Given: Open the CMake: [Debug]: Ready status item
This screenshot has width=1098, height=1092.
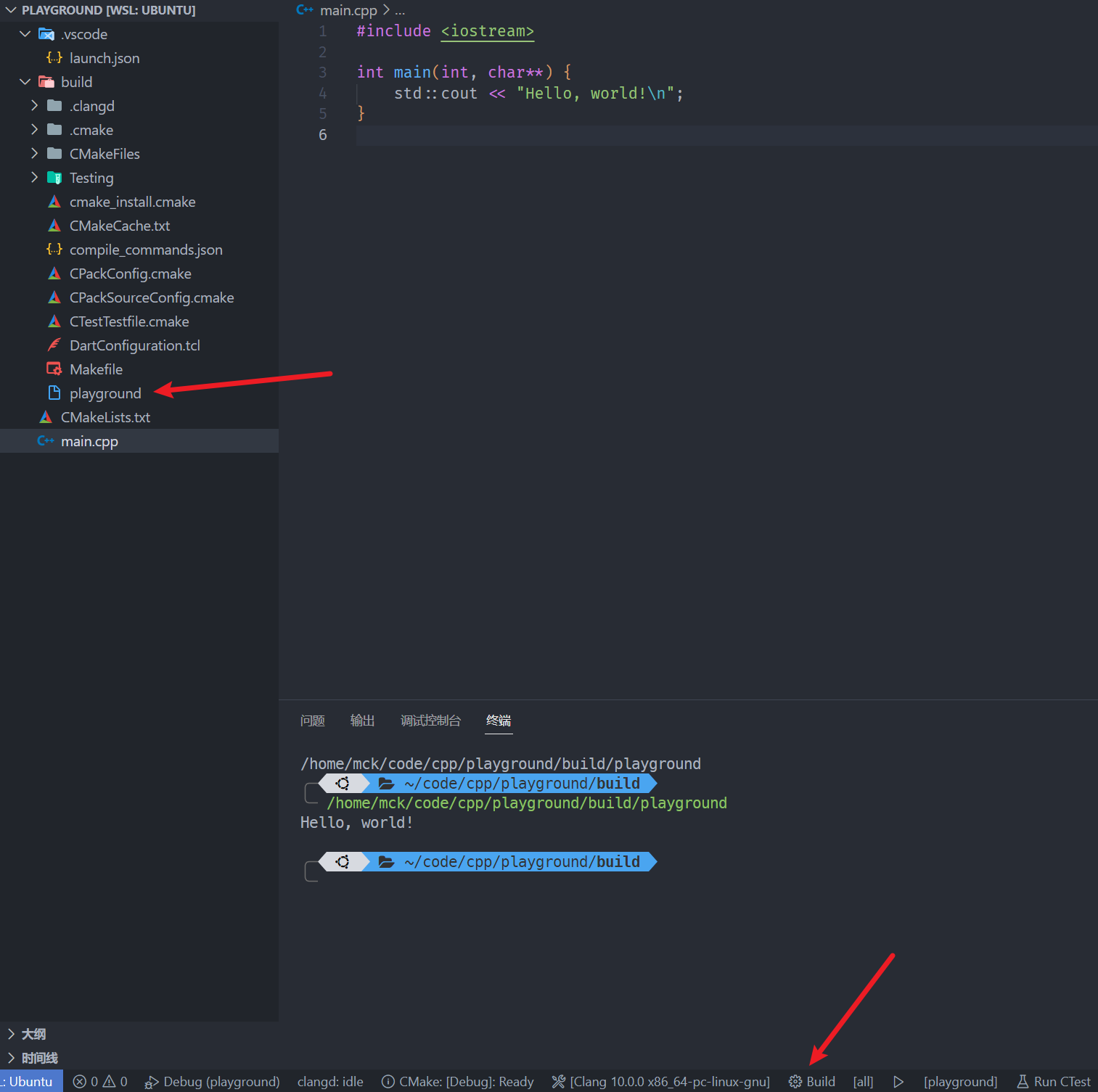Looking at the screenshot, I should 457,1081.
